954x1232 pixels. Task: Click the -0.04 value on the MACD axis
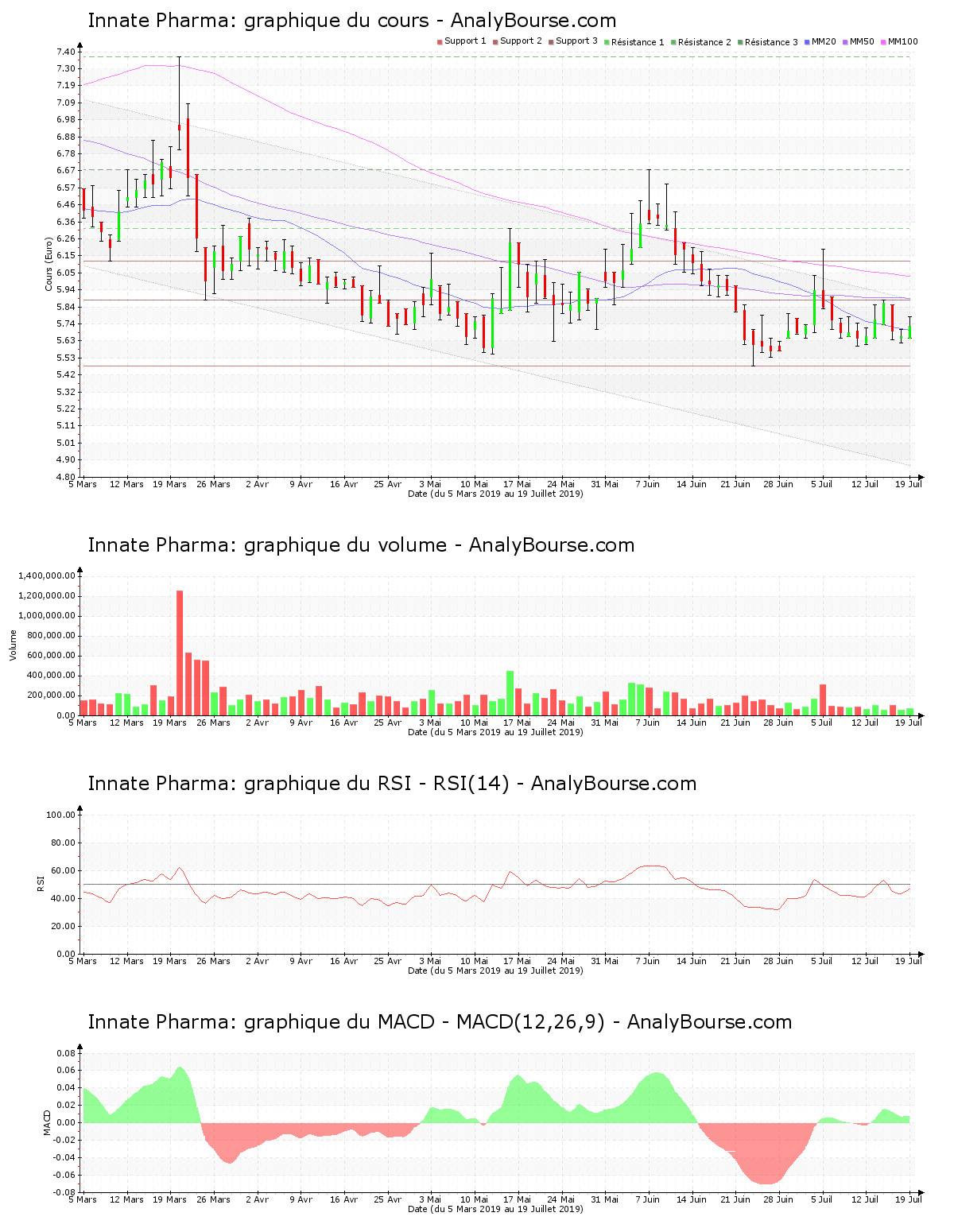(x=64, y=1157)
